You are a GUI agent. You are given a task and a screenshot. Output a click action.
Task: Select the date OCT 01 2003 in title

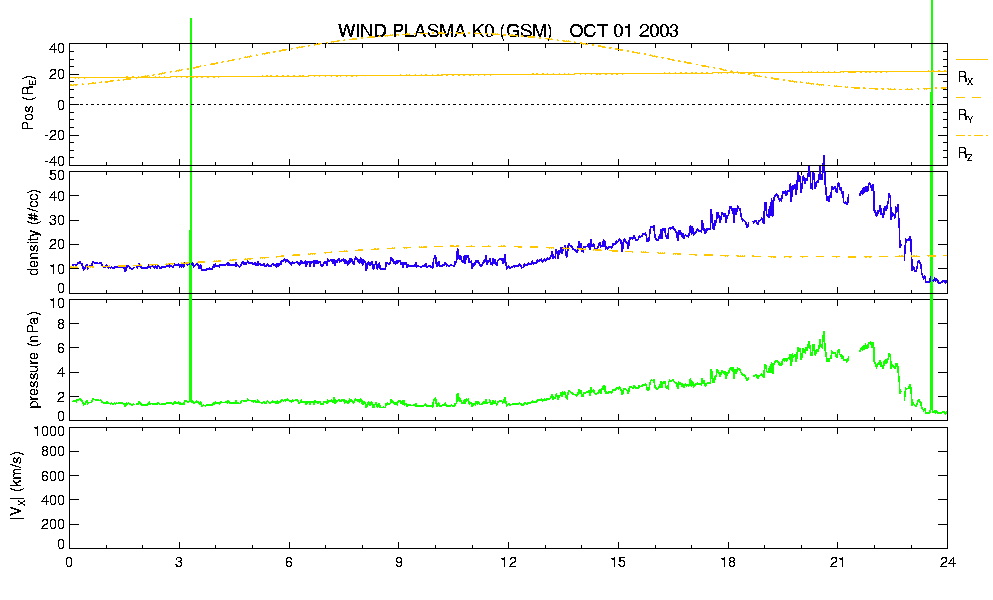tap(624, 30)
